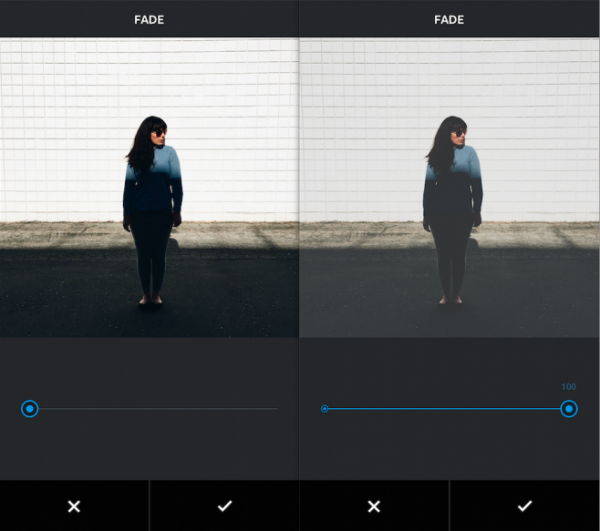Click the 100 value label above slider
Screen dimensions: 600x531
[568, 387]
